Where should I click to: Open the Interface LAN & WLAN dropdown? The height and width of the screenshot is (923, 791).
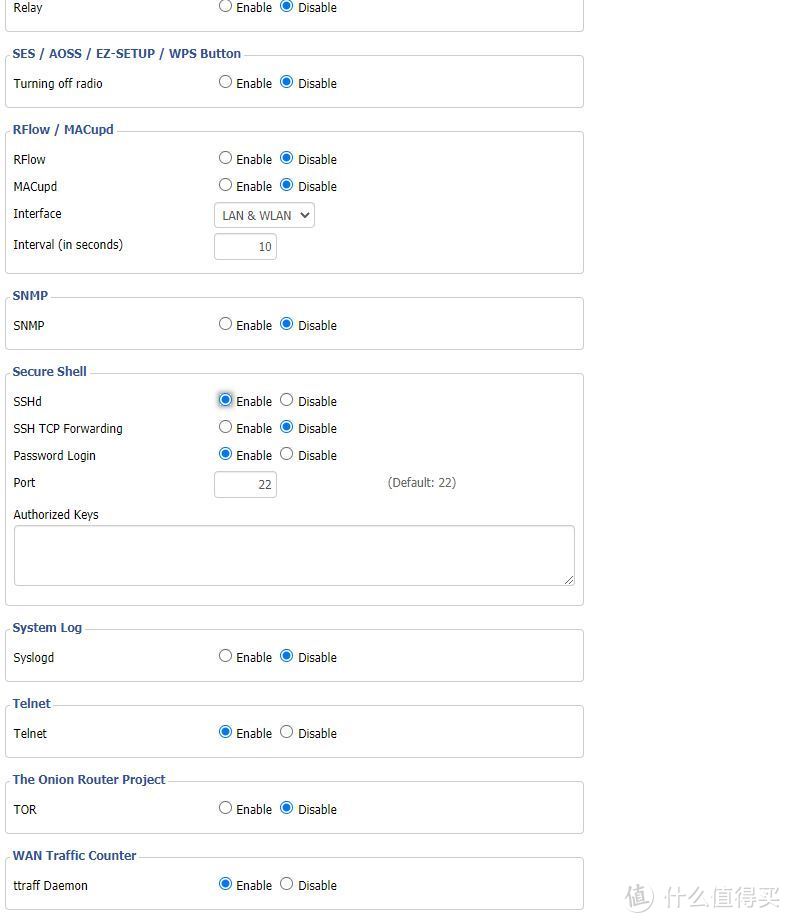click(x=264, y=215)
